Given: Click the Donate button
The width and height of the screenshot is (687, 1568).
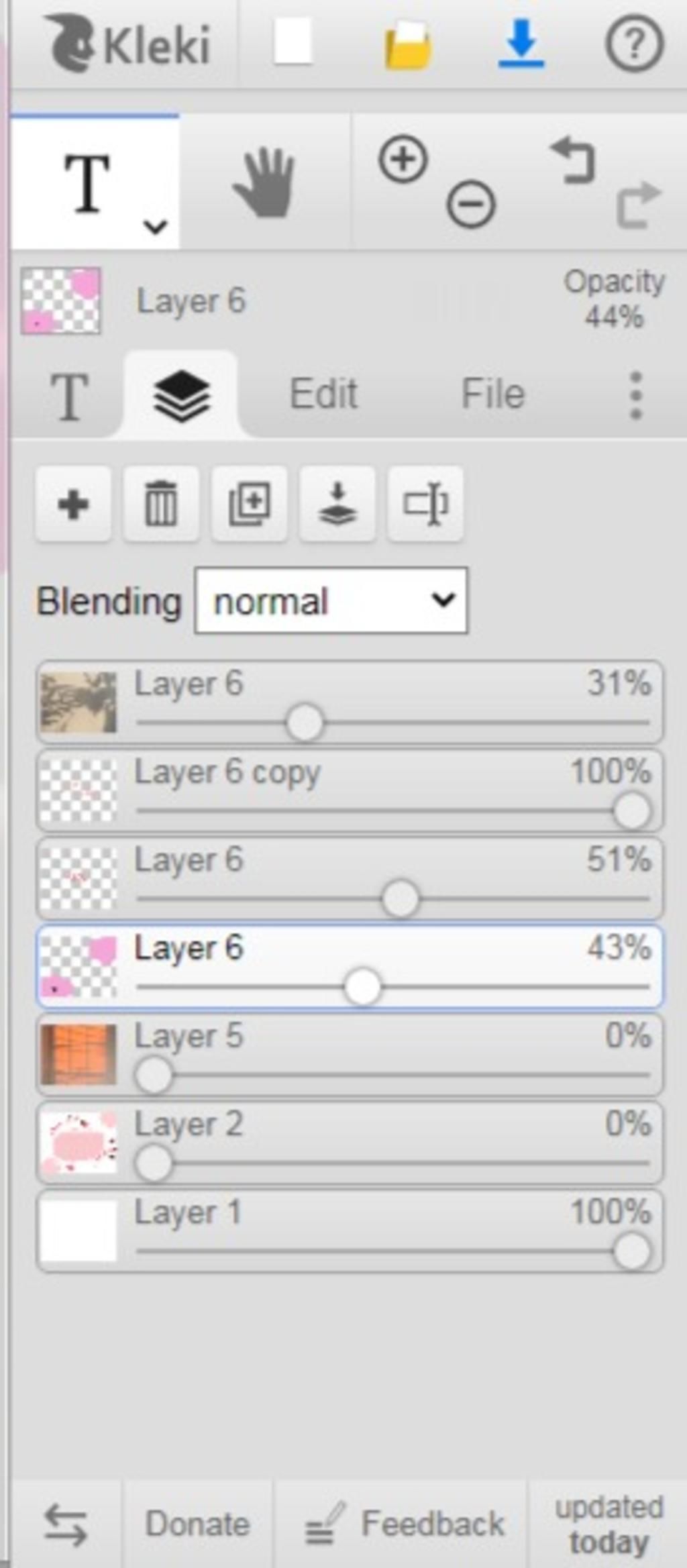Looking at the screenshot, I should (198, 1524).
